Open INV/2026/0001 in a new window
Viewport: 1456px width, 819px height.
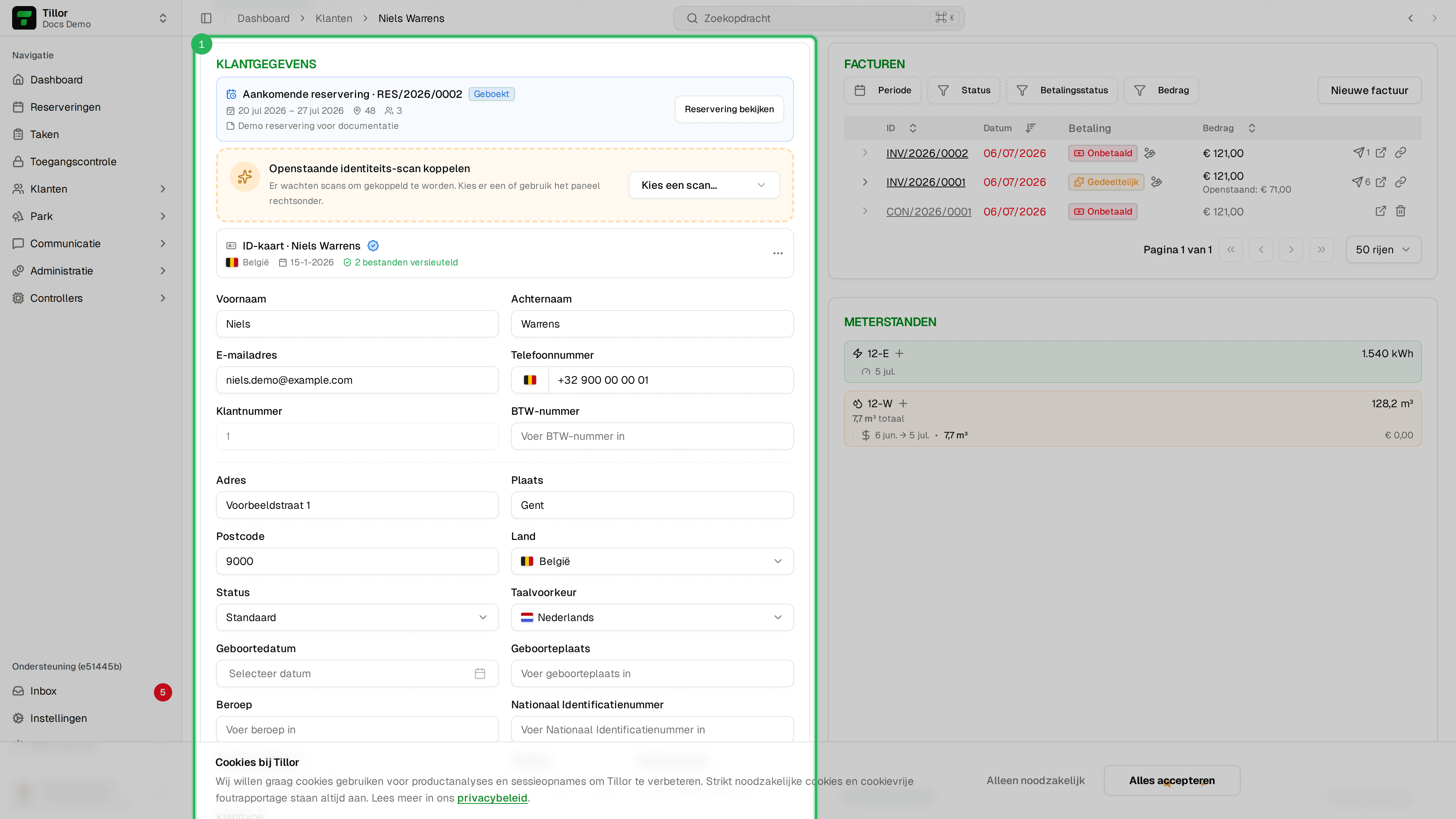pos(1381,182)
